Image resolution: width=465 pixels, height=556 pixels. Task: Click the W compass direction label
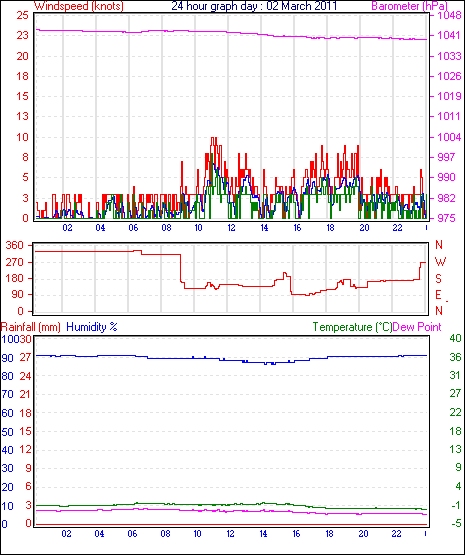click(440, 262)
